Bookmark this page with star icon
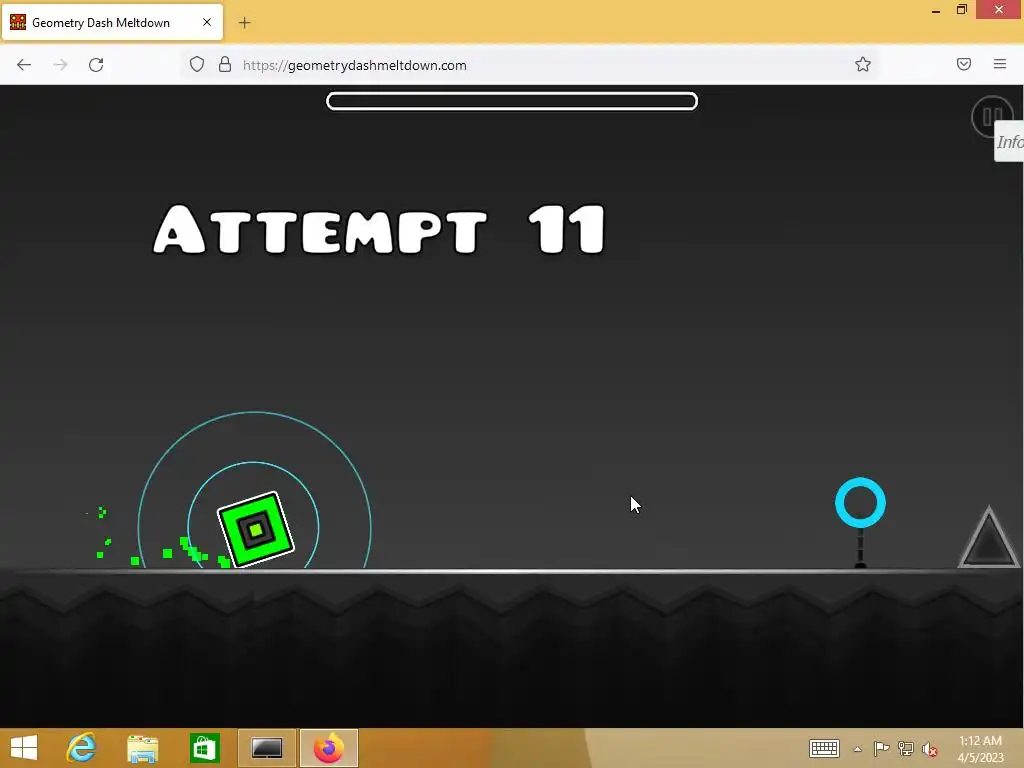The width and height of the screenshot is (1024, 768). pyautogui.click(x=863, y=65)
